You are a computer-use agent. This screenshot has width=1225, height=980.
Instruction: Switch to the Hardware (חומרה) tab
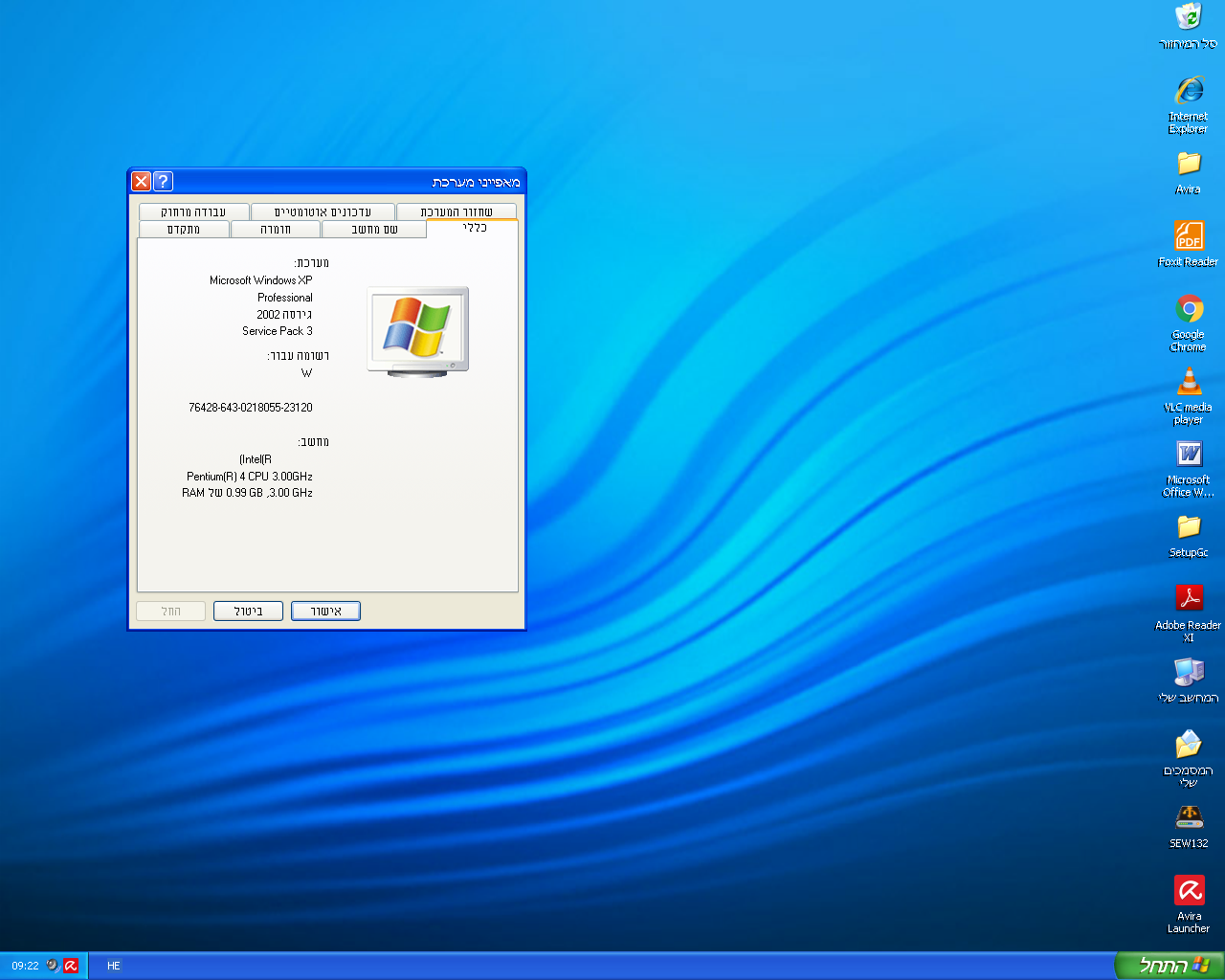point(276,230)
